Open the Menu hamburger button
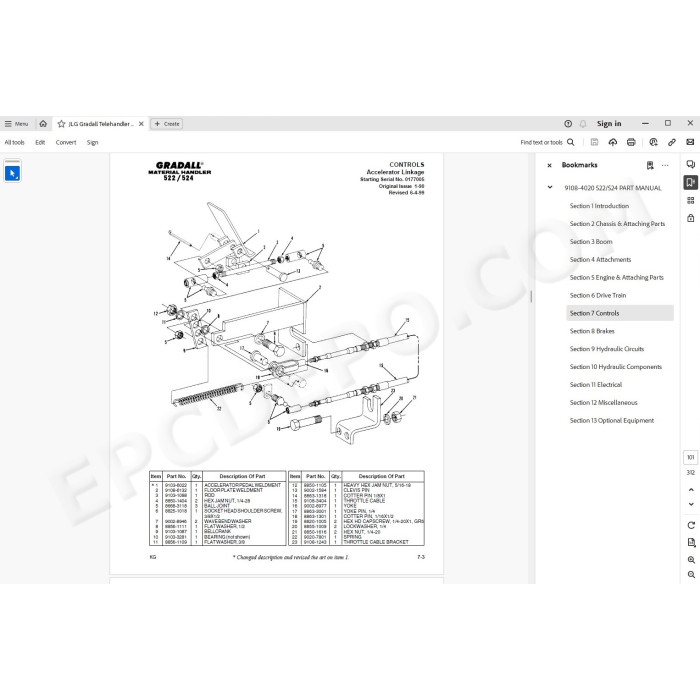The image size is (700, 700). pyautogui.click(x=17, y=124)
